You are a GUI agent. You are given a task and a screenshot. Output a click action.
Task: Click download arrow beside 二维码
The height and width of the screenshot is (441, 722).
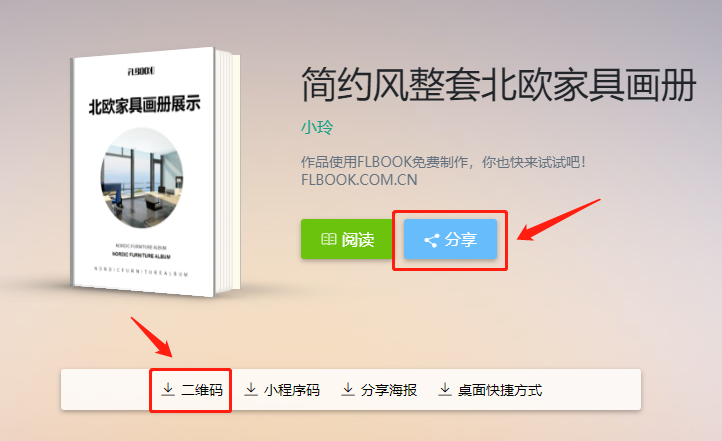[x=168, y=389]
